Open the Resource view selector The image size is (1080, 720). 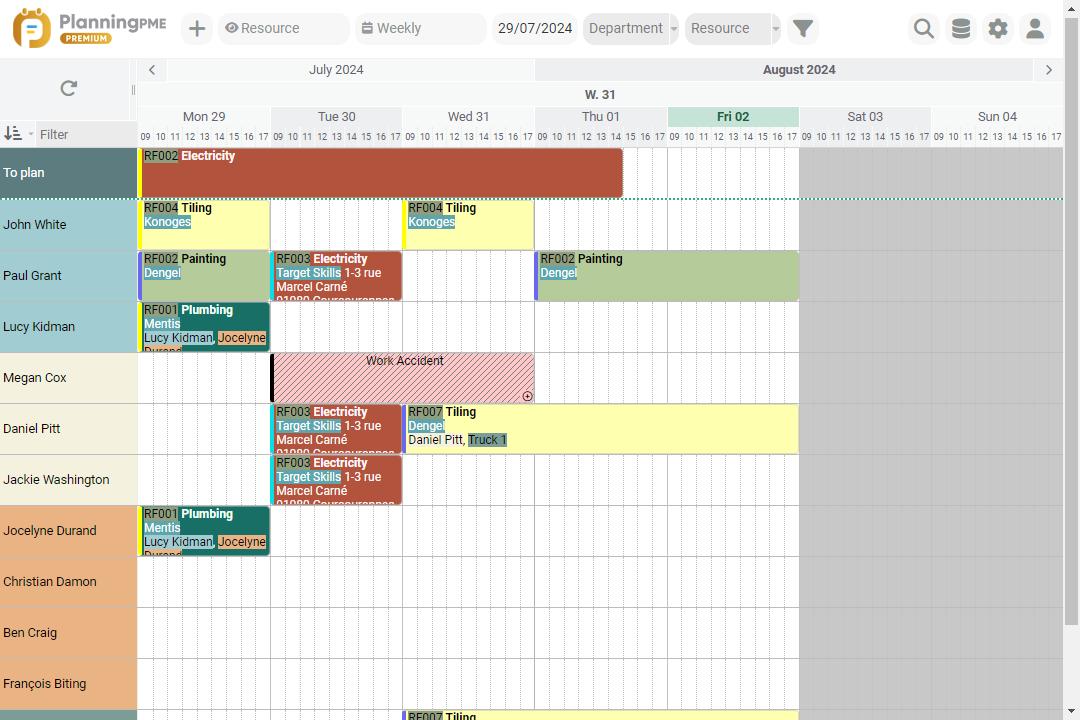coord(283,28)
